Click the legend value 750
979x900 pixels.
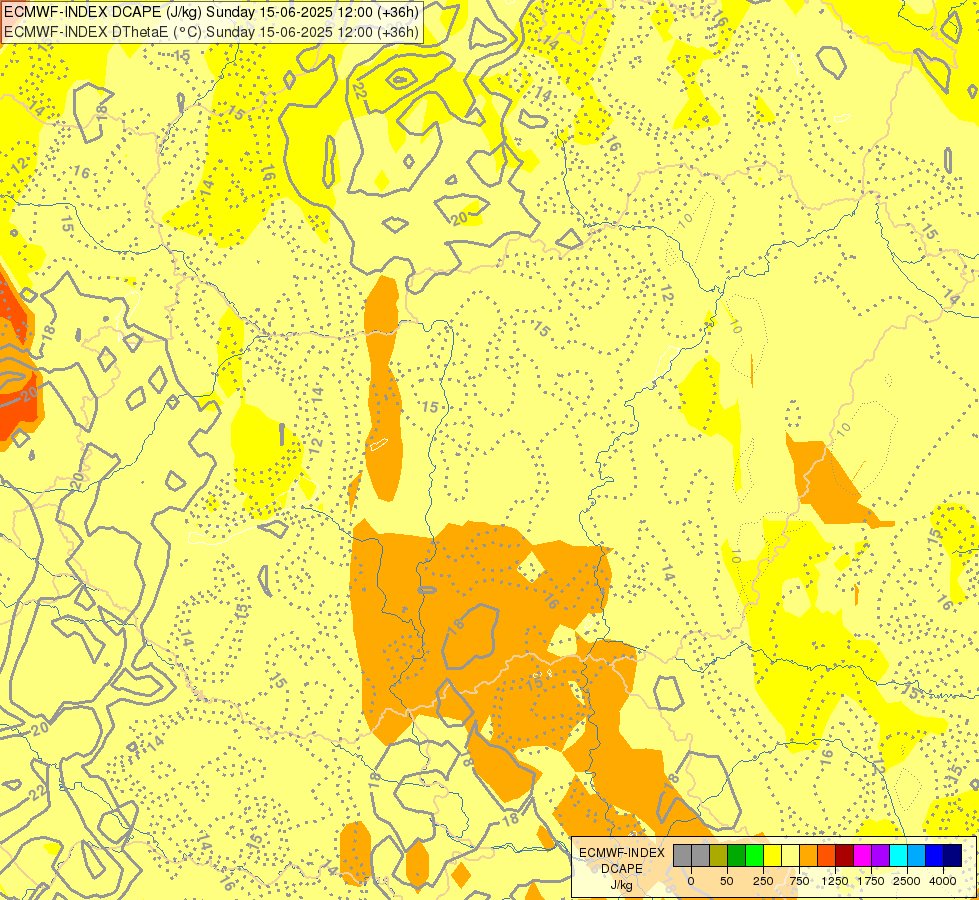tap(799, 881)
